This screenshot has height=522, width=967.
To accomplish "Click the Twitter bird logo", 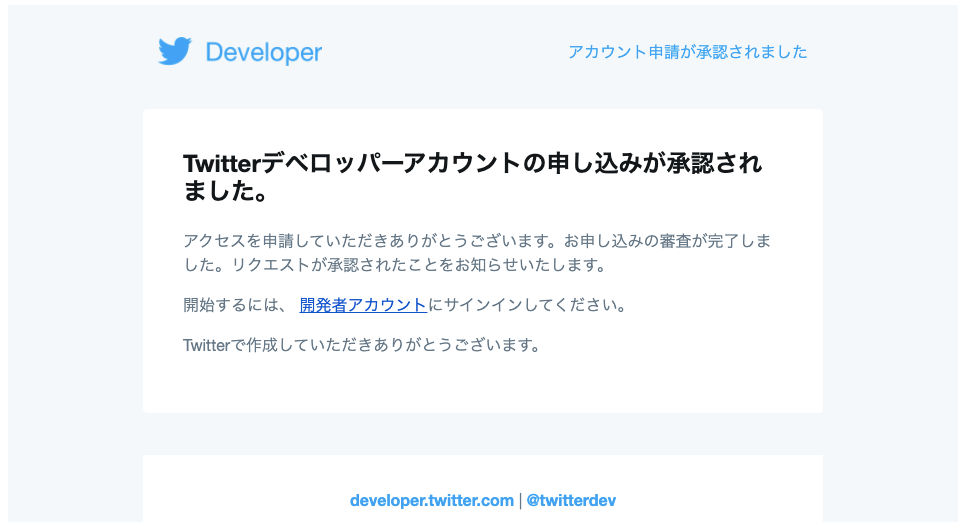I will 175,51.
